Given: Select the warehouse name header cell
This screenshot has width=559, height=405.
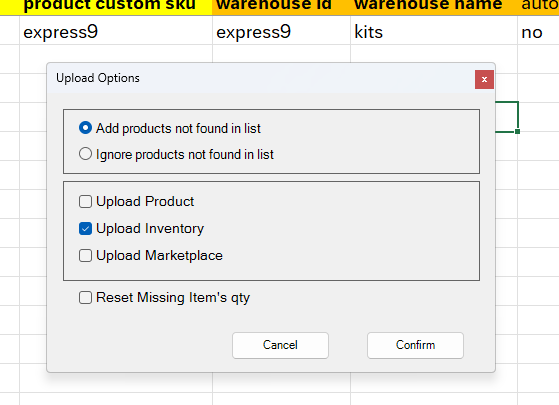Looking at the screenshot, I should click(434, 7).
